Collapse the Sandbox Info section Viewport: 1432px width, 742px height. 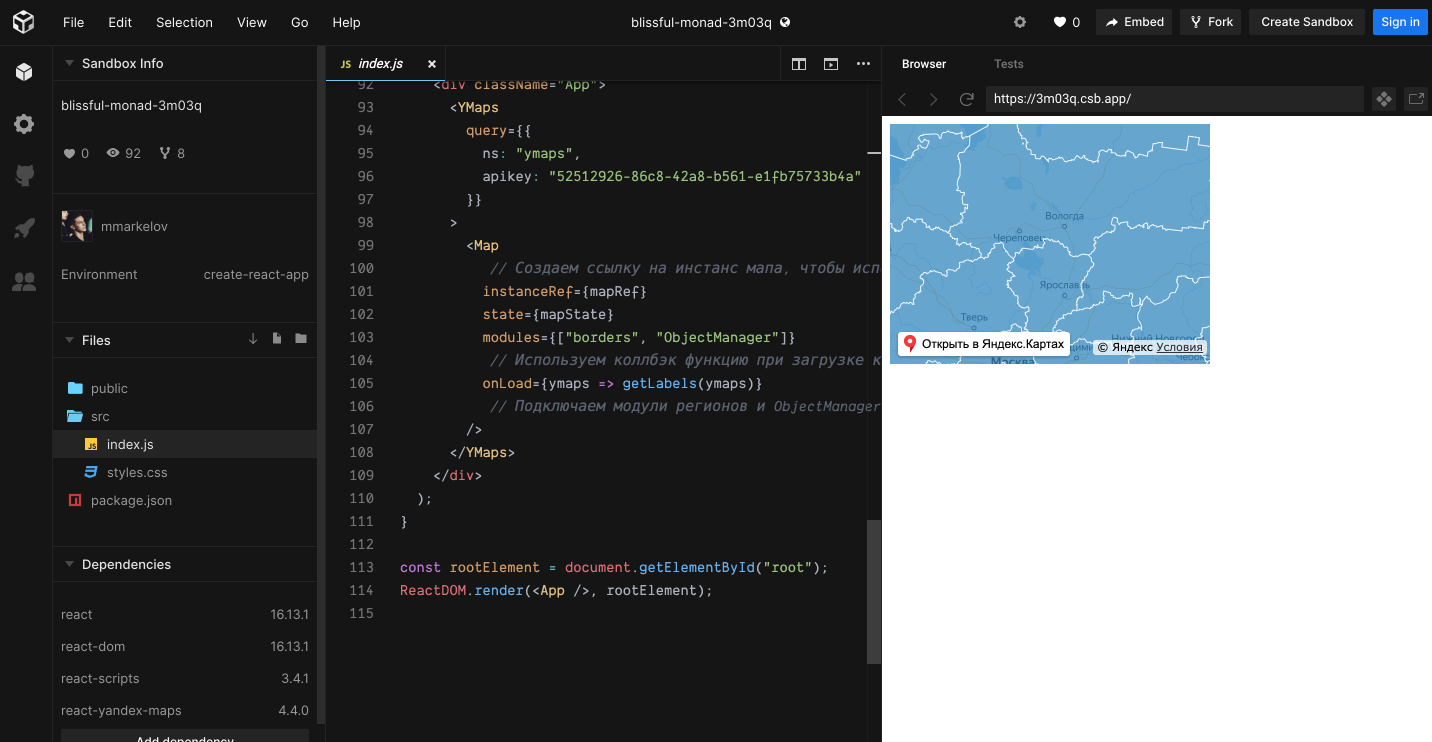68,61
